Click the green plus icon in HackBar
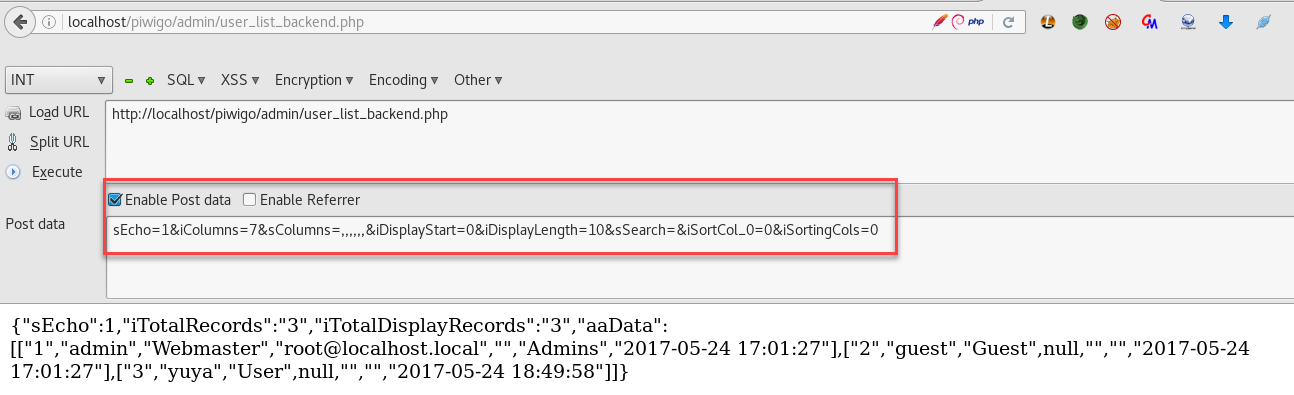Screen dimensions: 1294x395 tap(150, 80)
